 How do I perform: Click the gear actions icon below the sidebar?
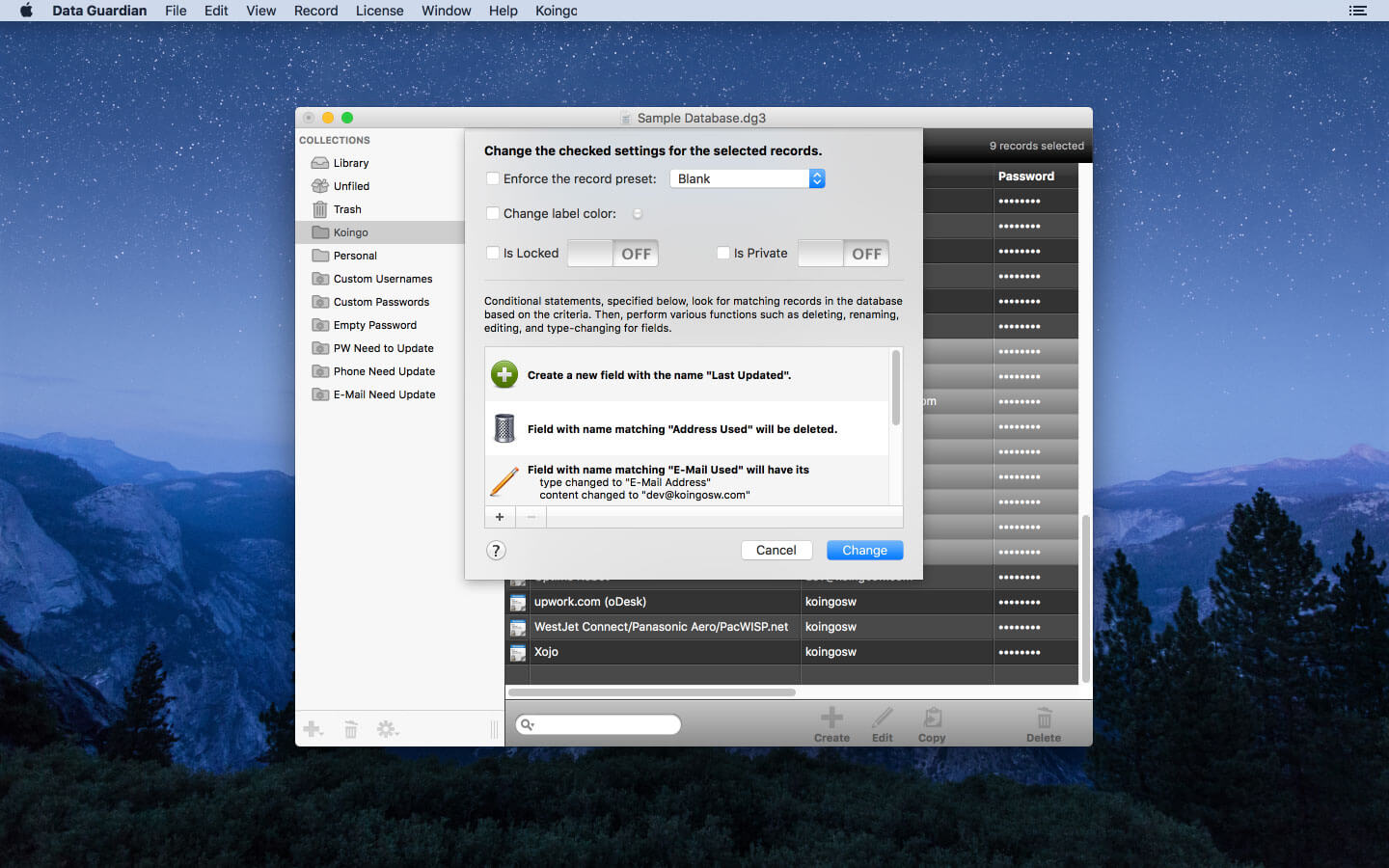(x=388, y=729)
